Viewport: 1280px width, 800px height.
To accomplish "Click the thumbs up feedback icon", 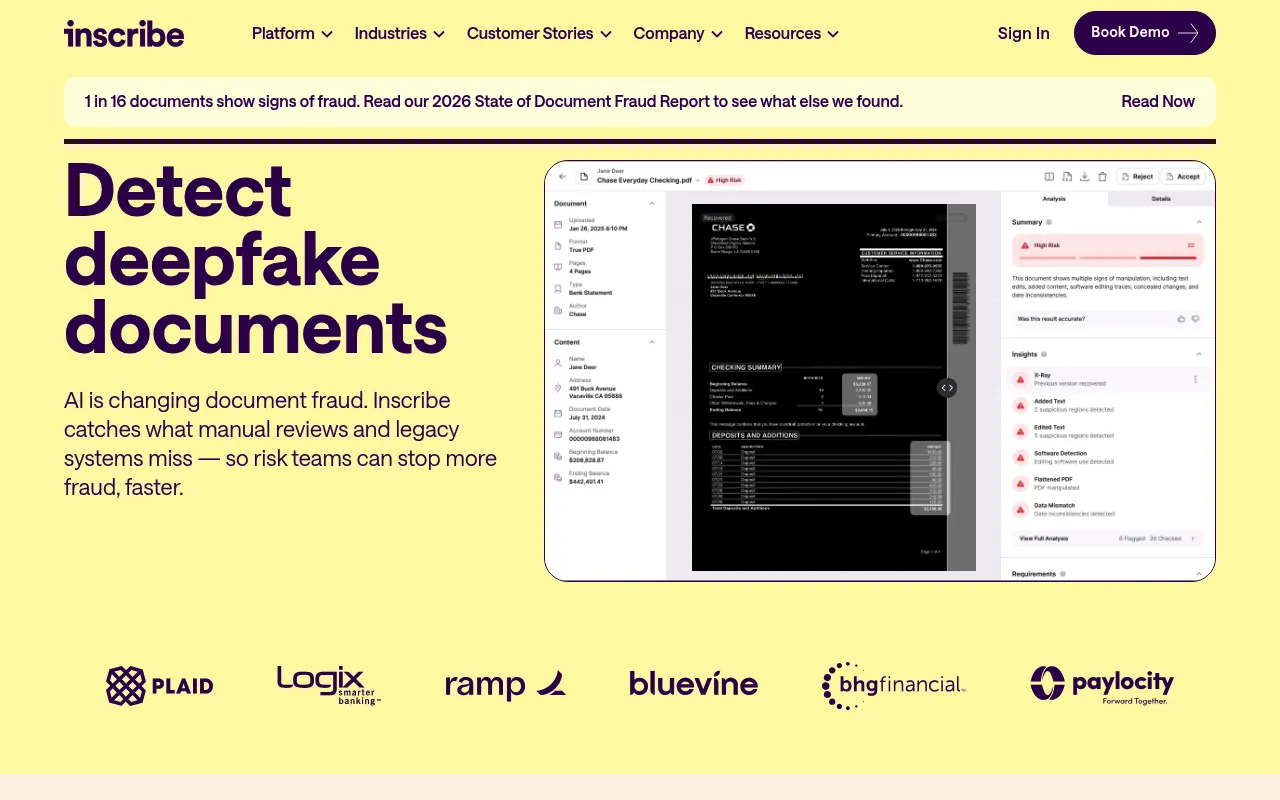I will [1181, 319].
